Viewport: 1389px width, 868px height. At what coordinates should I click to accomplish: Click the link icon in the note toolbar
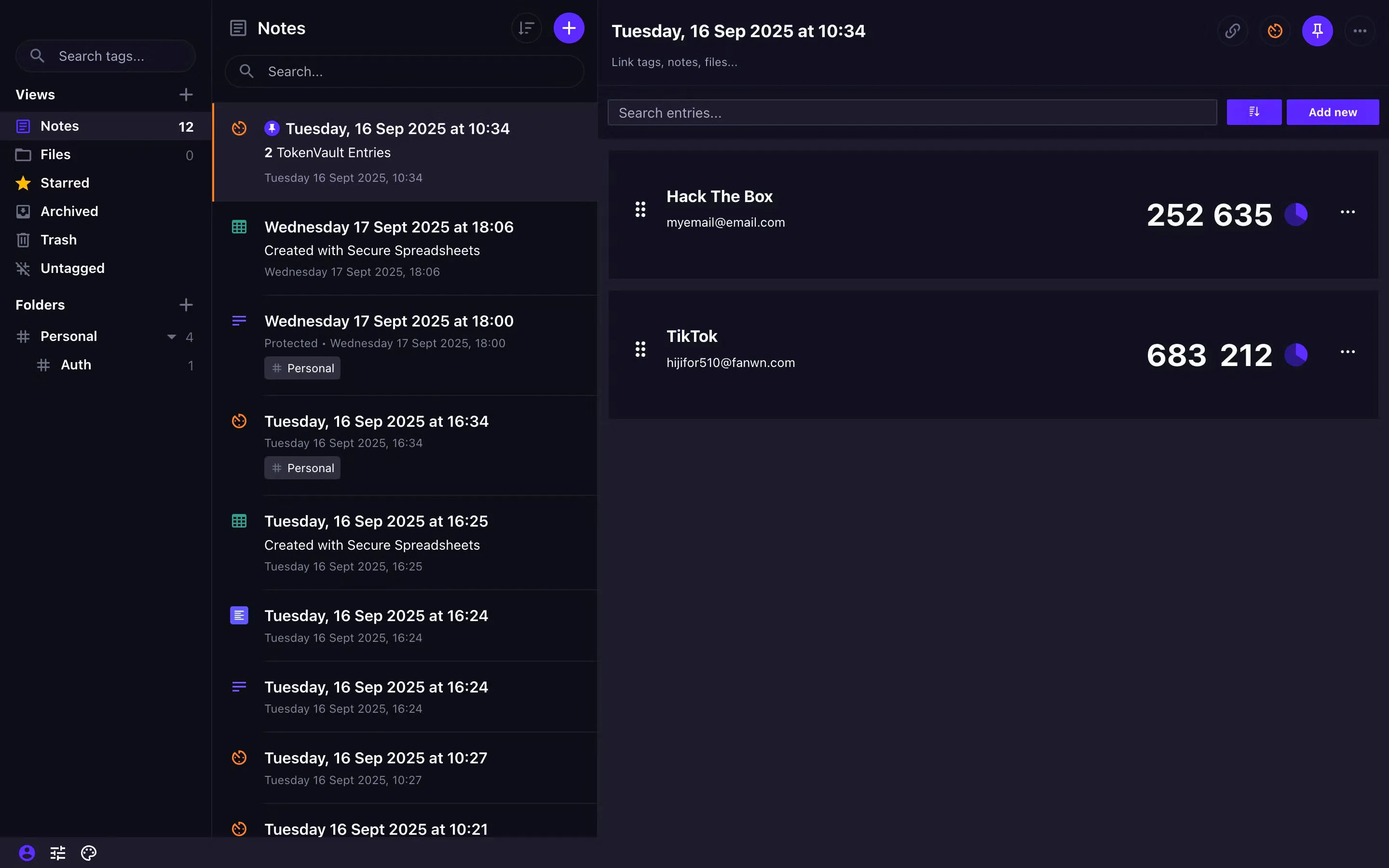(1232, 31)
